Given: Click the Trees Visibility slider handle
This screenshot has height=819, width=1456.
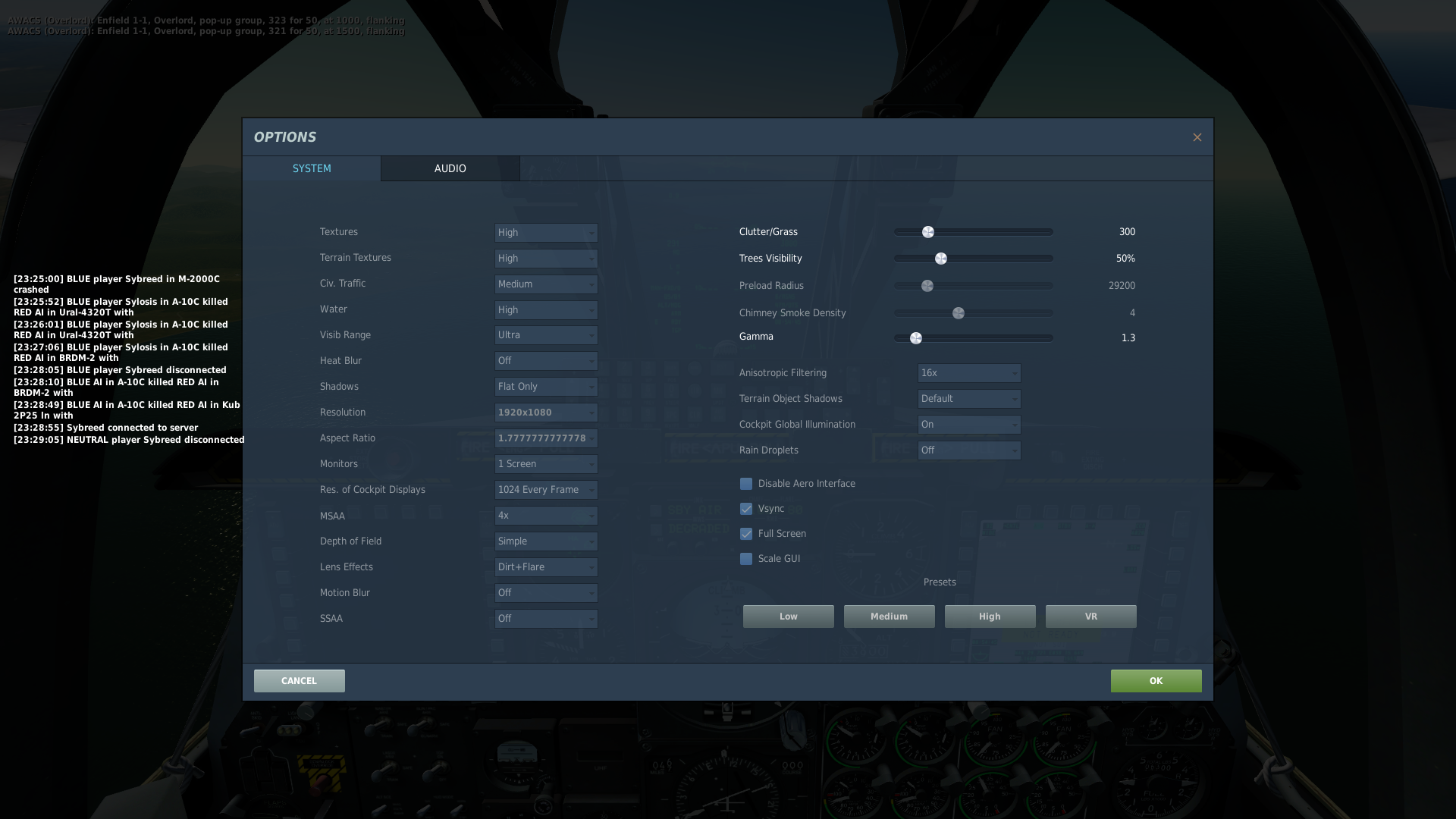Looking at the screenshot, I should coord(941,259).
